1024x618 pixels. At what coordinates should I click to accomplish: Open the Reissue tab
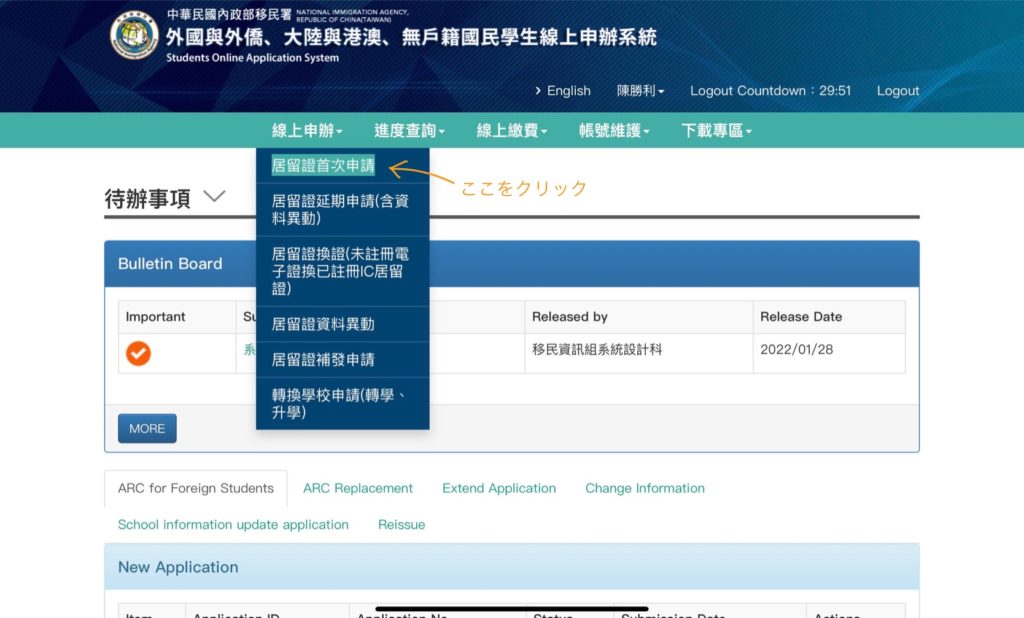click(x=401, y=524)
